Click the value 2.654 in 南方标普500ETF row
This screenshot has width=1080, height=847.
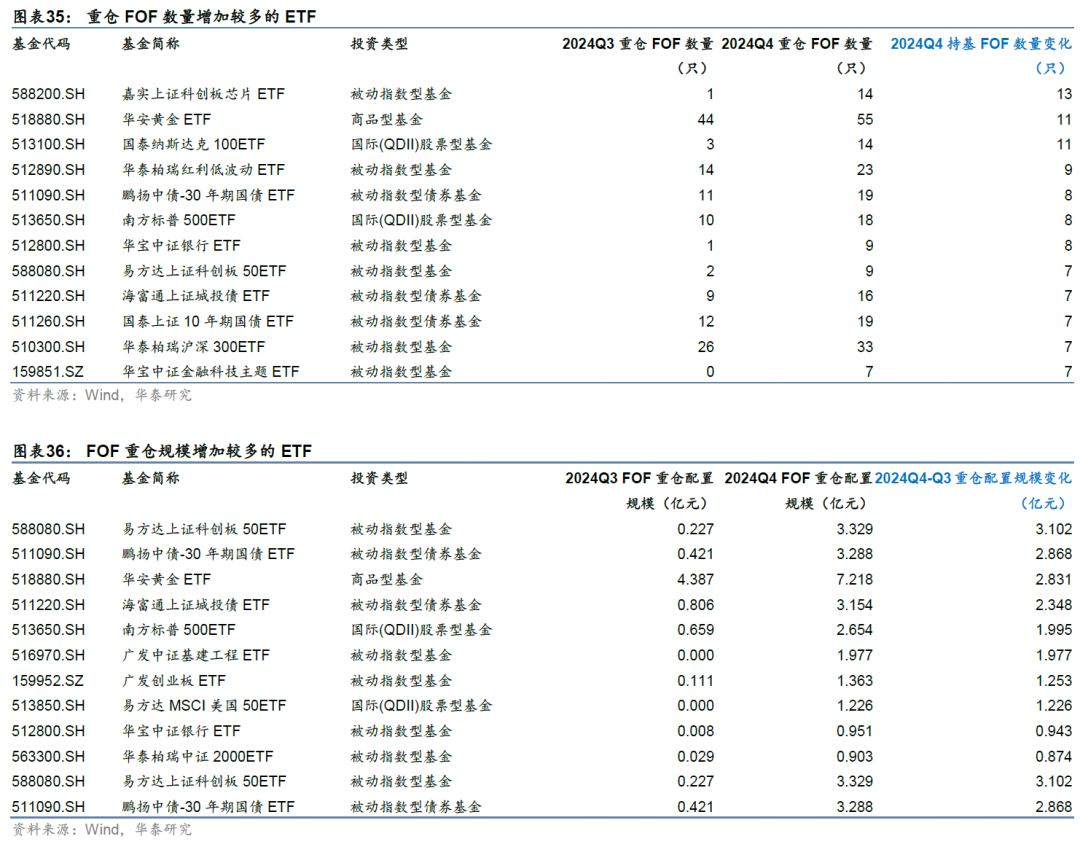pyautogui.click(x=854, y=630)
